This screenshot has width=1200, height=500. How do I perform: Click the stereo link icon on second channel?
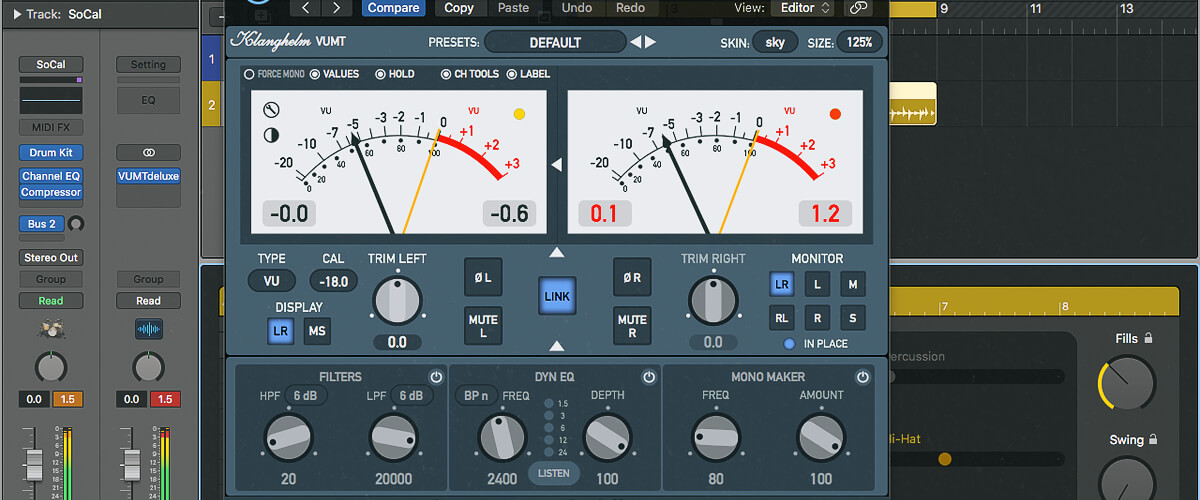148,153
